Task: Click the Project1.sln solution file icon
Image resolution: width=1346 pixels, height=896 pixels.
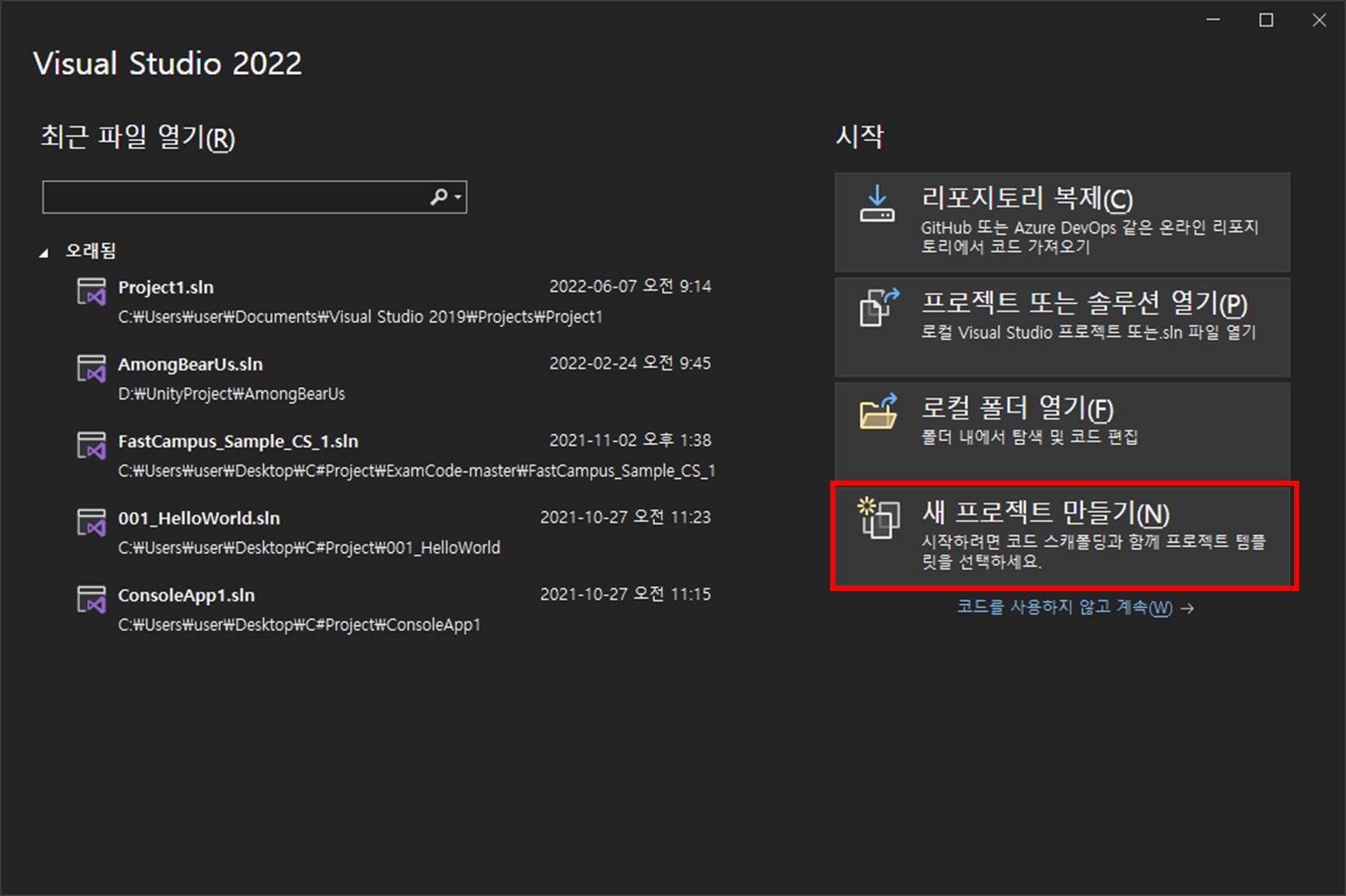Action: coord(92,292)
